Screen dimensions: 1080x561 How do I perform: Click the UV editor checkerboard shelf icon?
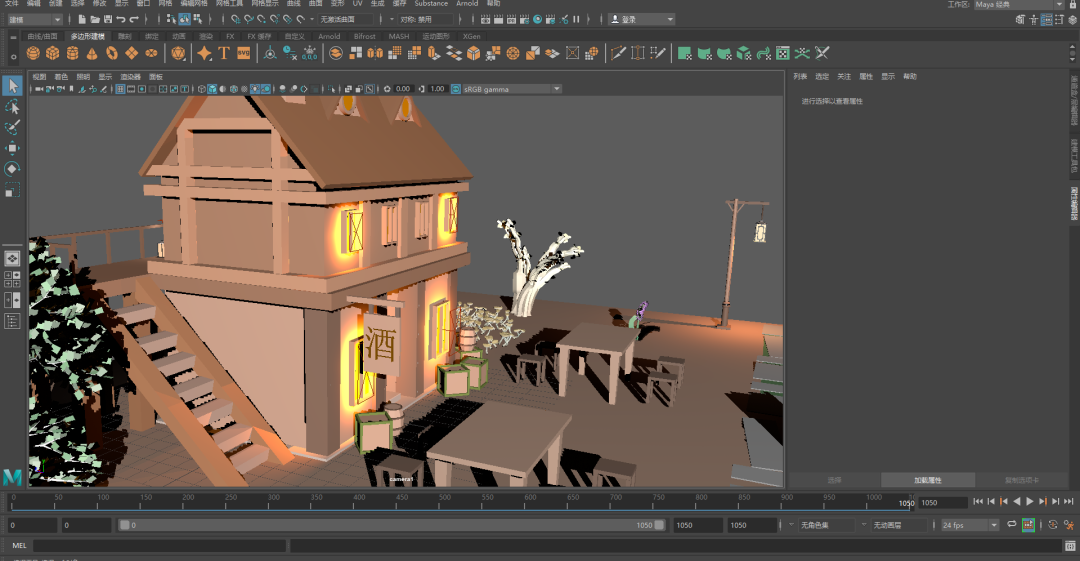(x=782, y=53)
